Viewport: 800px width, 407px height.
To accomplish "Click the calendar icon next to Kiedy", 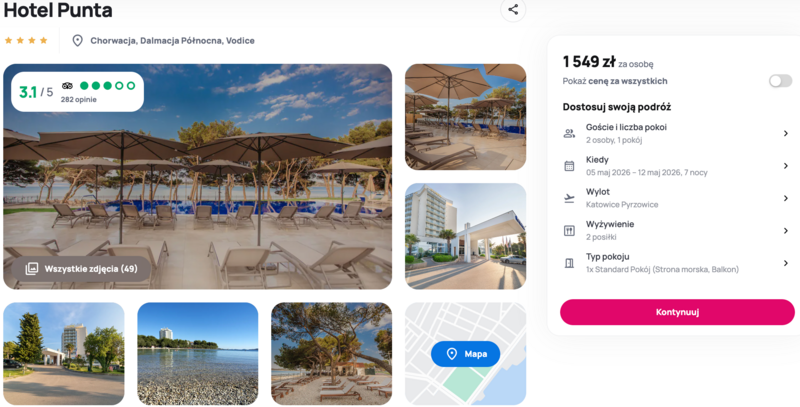I will [x=569, y=166].
